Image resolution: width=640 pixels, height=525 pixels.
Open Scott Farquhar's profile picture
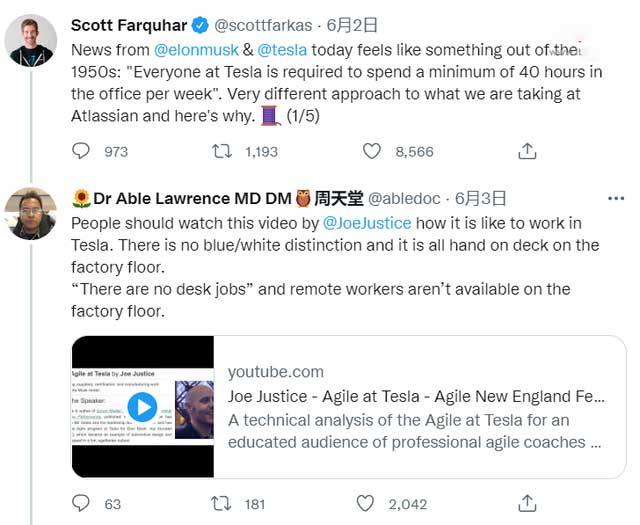(x=30, y=41)
